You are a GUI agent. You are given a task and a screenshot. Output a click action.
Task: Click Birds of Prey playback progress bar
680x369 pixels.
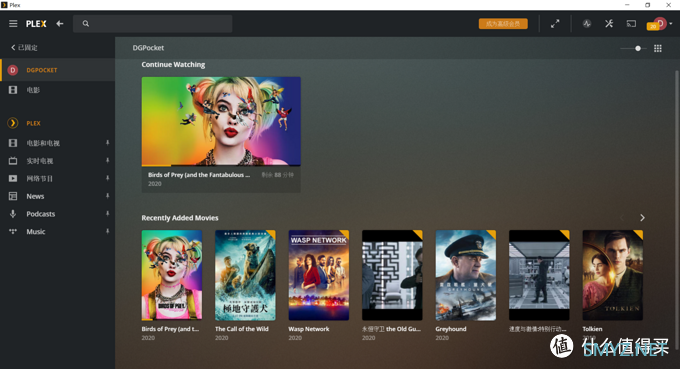[x=221, y=165]
